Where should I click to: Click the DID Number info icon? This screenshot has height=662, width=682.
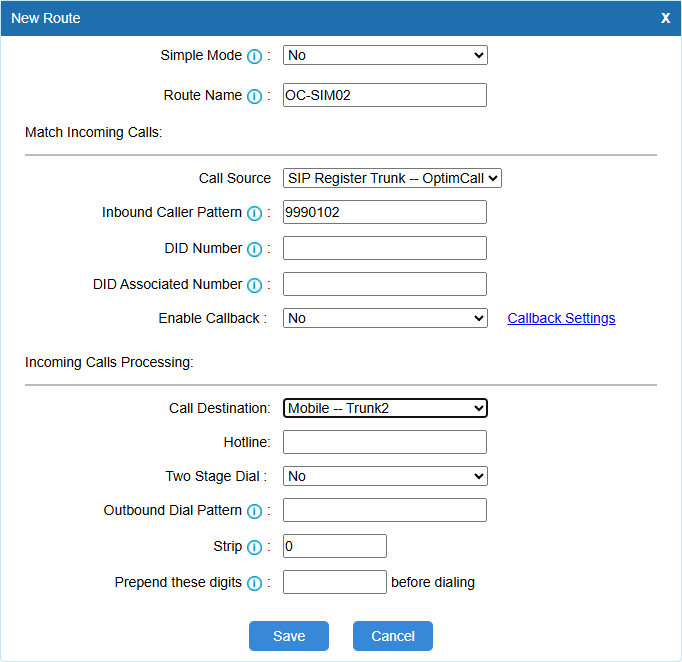click(254, 249)
